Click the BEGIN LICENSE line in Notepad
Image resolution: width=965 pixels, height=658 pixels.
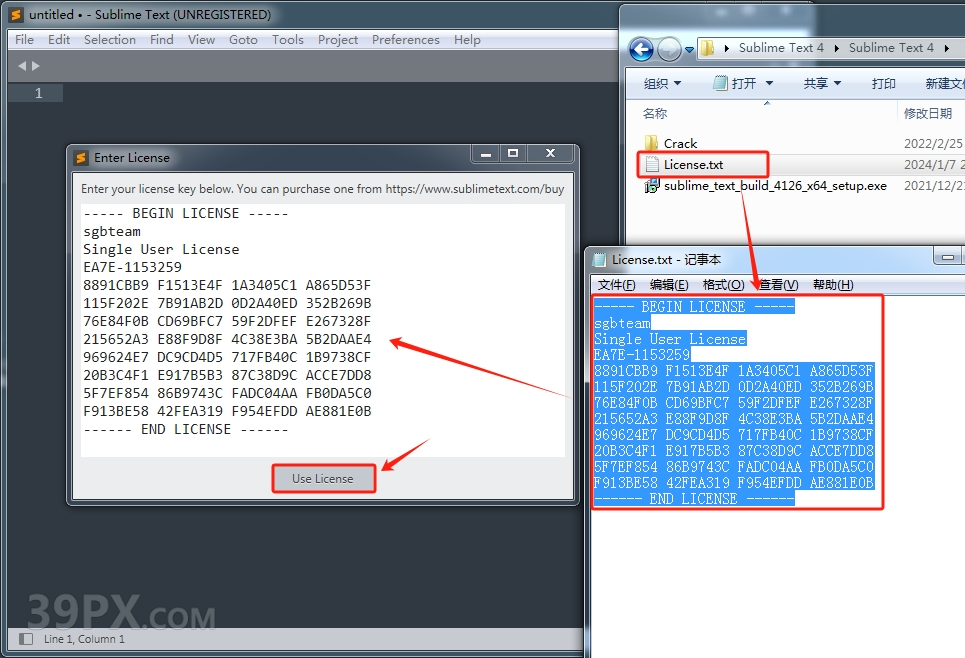694,307
